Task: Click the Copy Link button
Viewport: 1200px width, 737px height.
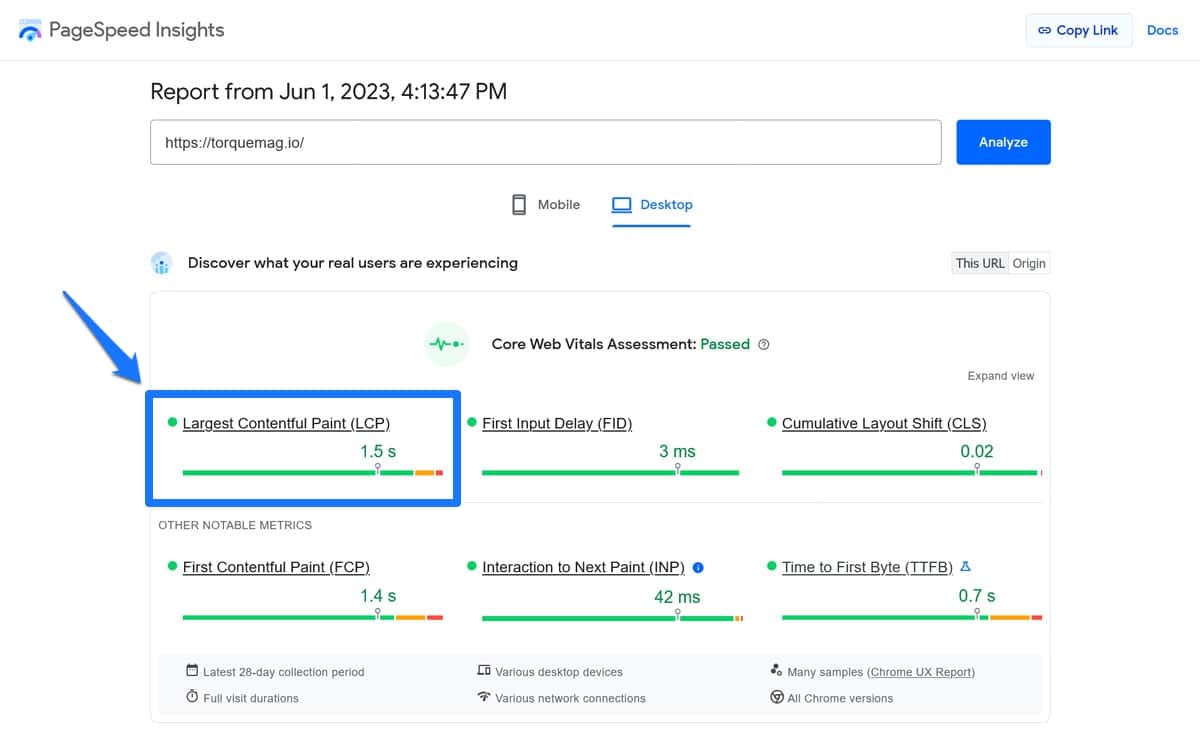Action: (1078, 30)
